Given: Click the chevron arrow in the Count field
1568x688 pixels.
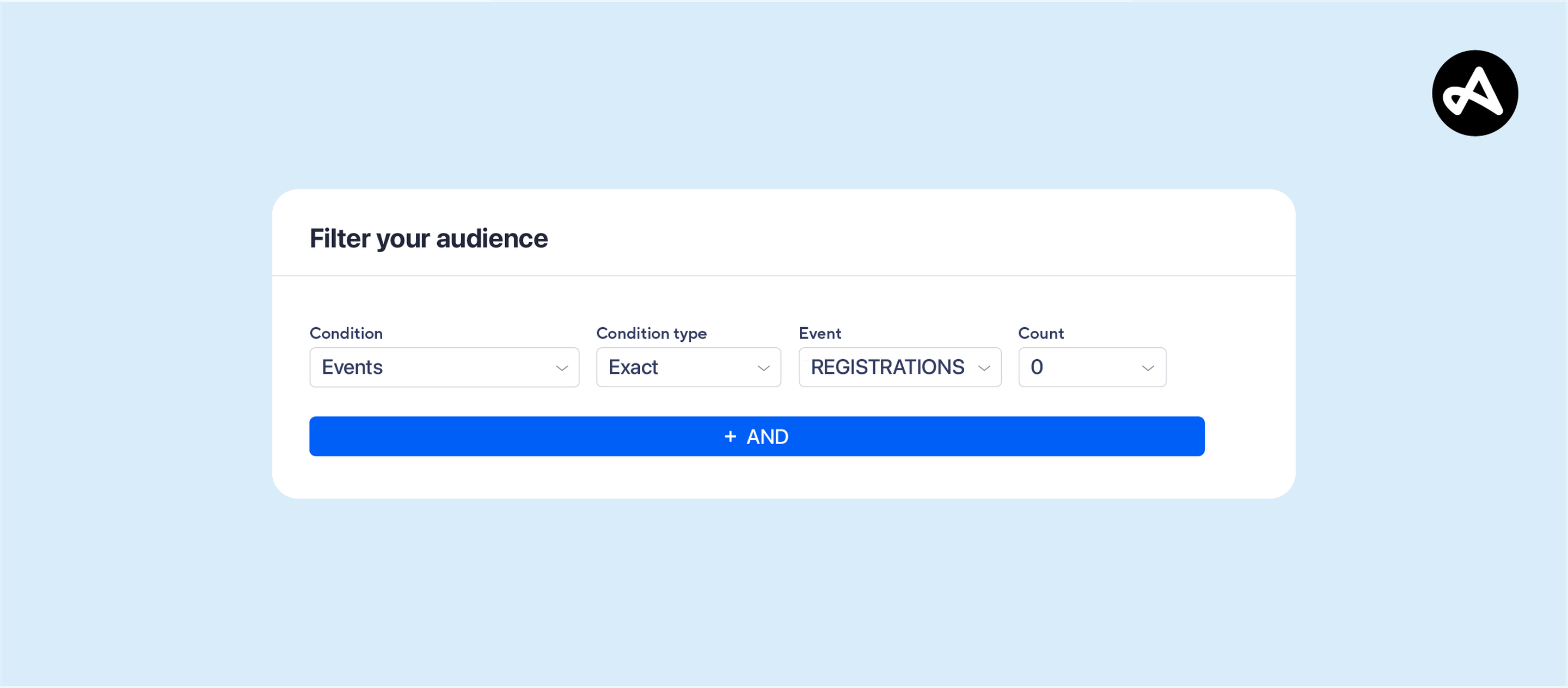Looking at the screenshot, I should pos(1147,368).
